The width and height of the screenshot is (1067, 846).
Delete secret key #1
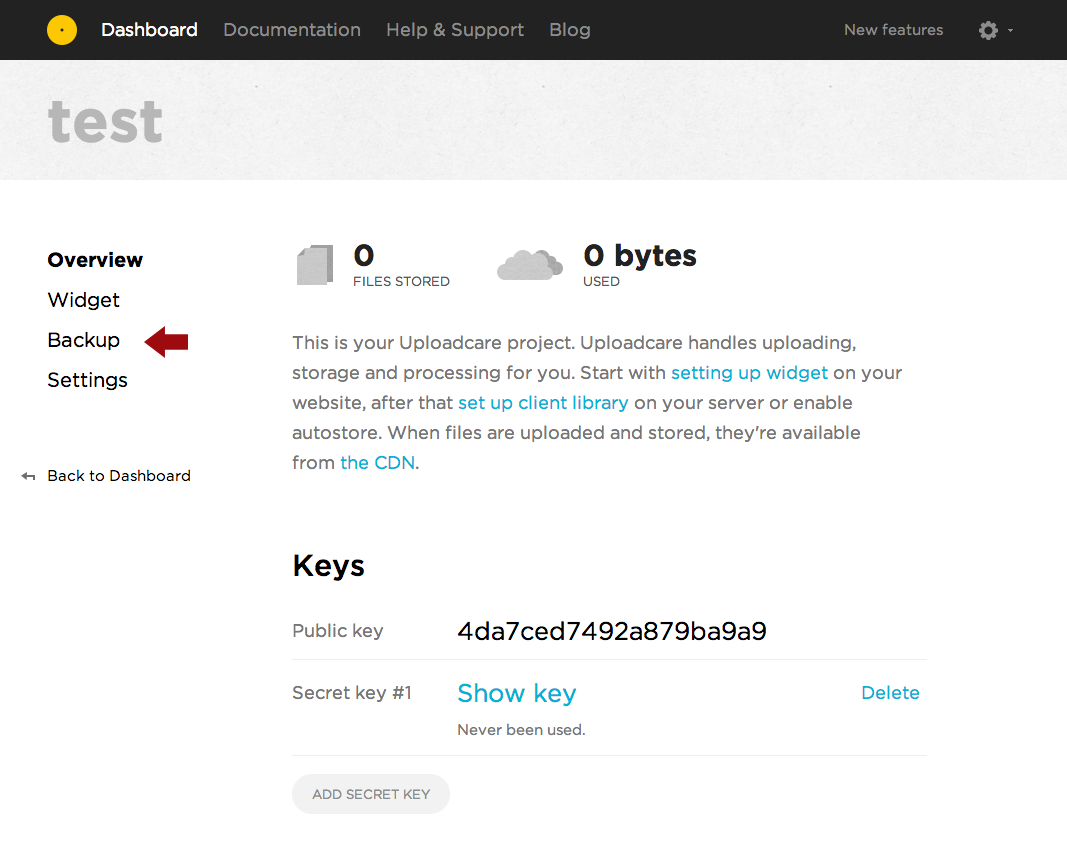pos(890,693)
